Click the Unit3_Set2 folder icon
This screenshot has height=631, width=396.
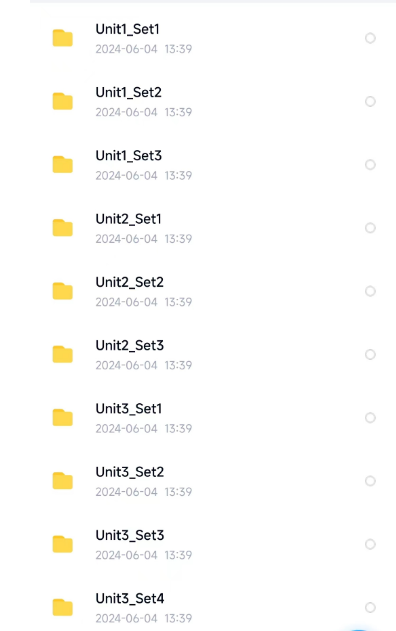click(62, 480)
